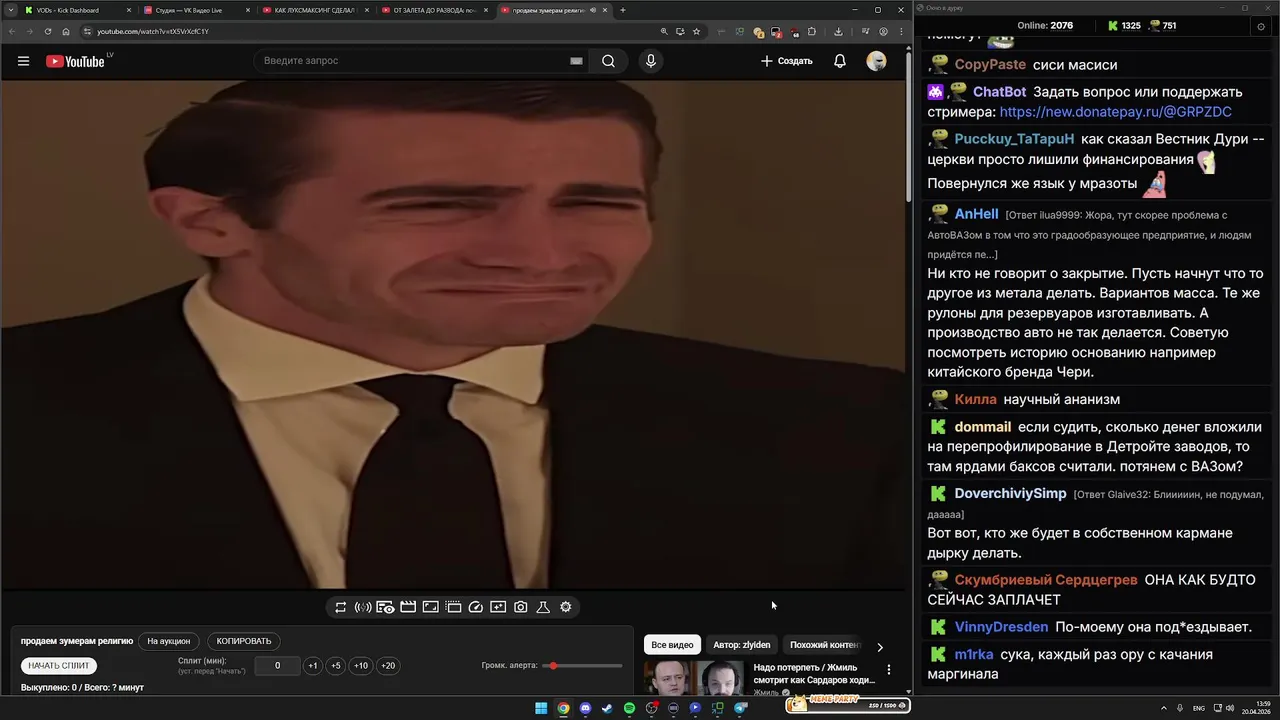This screenshot has height=720, width=1280.
Task: Click the audio waves icon in the player toolbar
Action: 363,607
